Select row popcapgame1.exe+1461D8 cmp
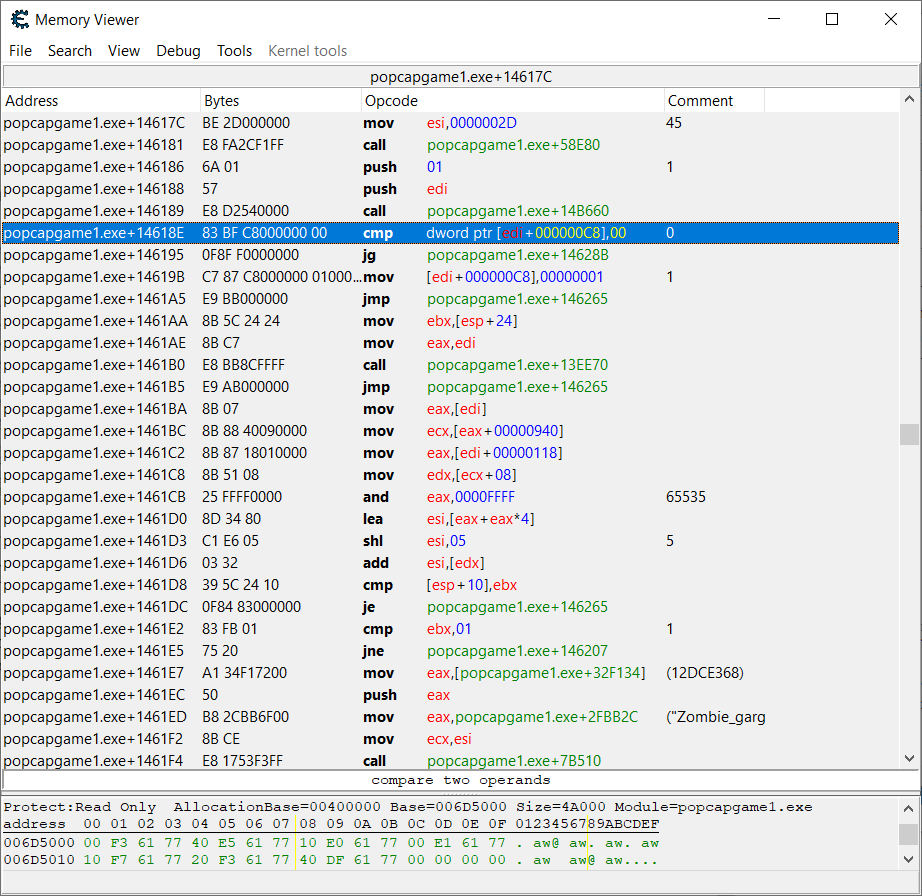Screen dimensions: 922x896 click(x=450, y=585)
